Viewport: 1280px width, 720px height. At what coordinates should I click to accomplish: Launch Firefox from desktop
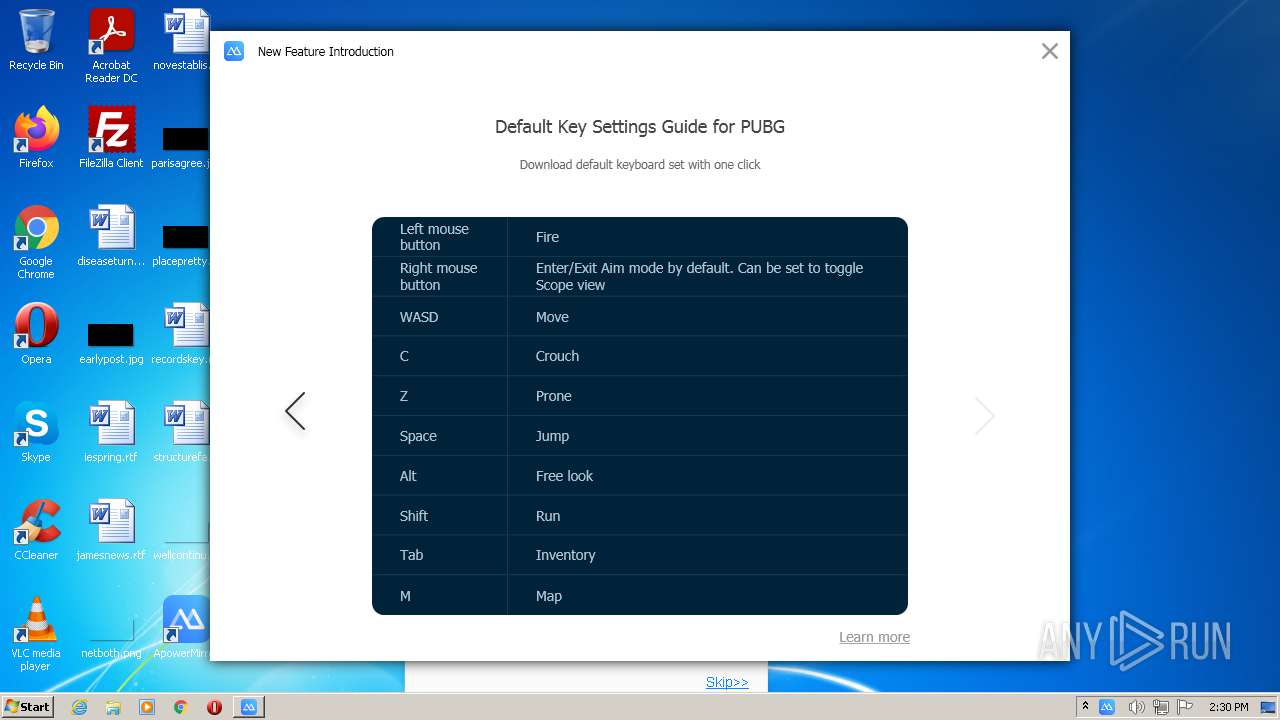[36, 138]
